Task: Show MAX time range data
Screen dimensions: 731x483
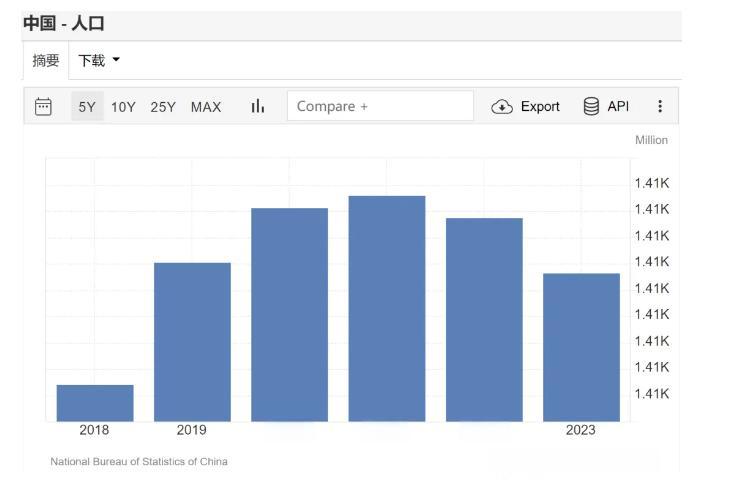Action: point(206,107)
